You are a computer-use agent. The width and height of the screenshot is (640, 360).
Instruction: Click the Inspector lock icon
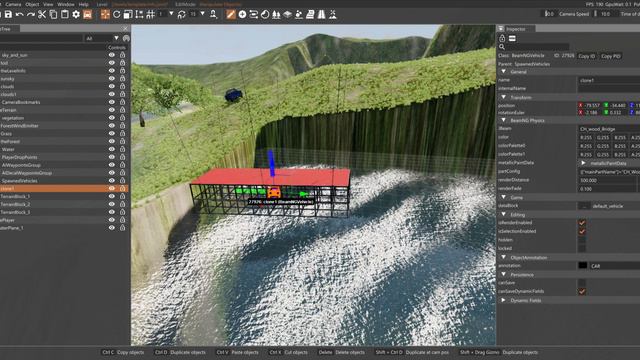click(502, 38)
